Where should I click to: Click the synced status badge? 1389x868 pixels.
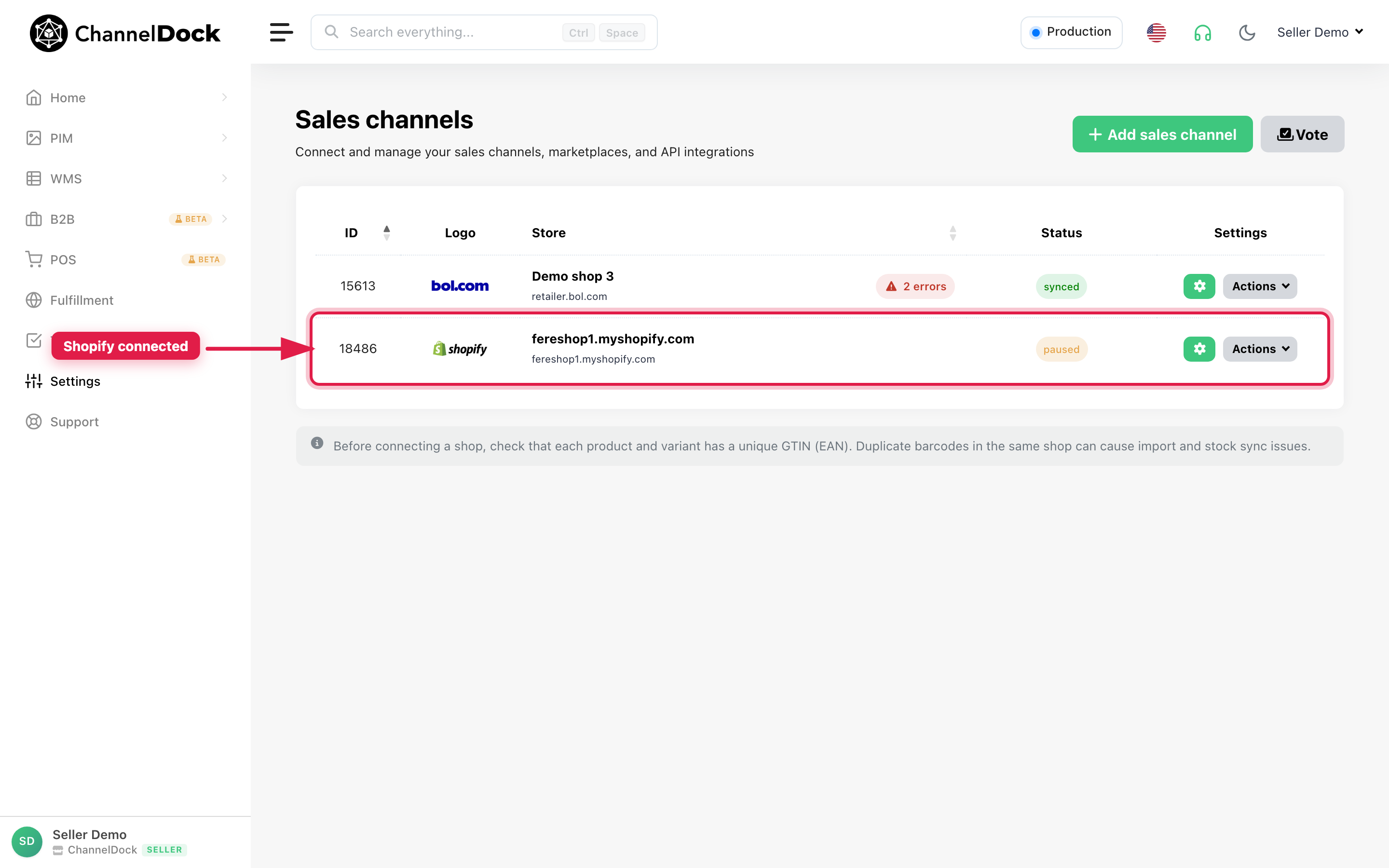point(1061,286)
